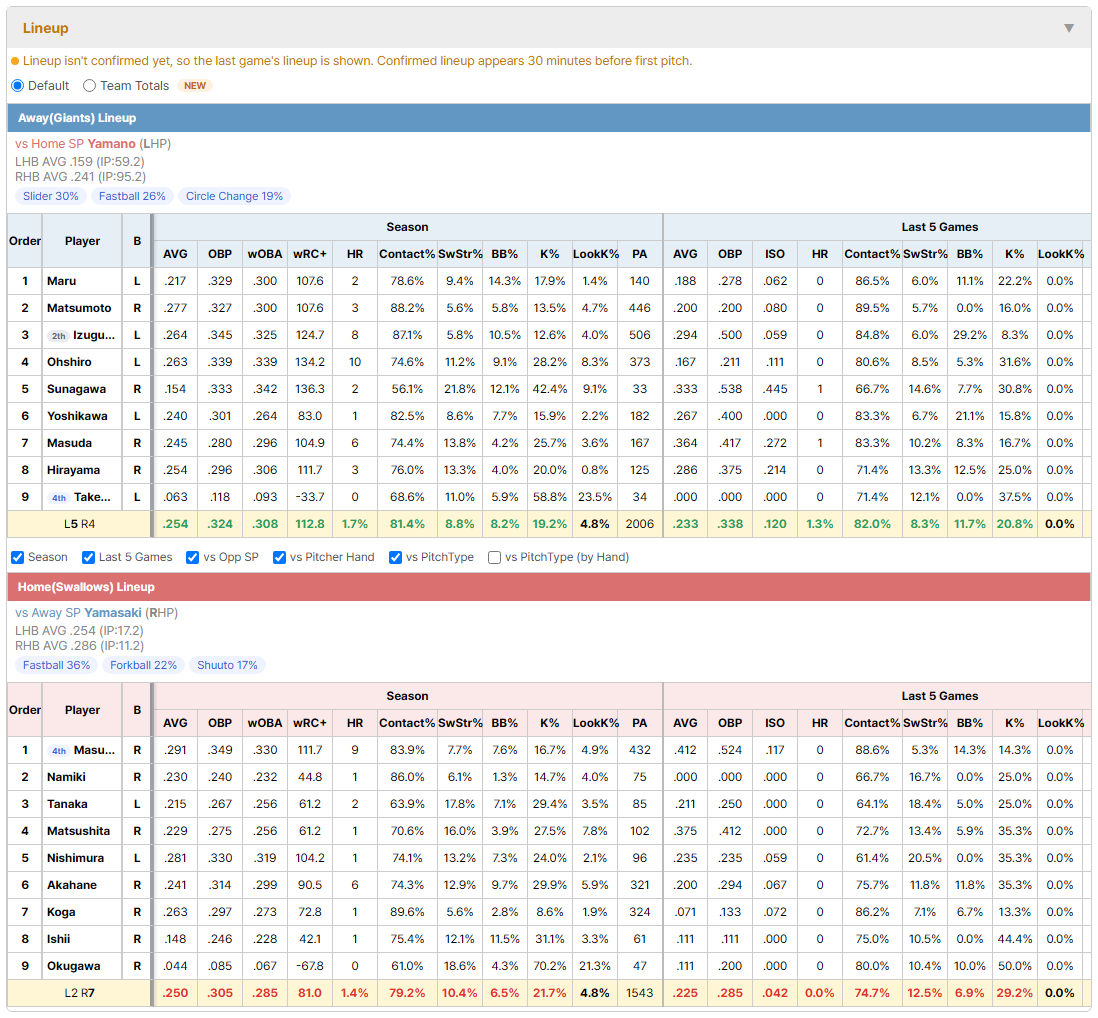The width and height of the screenshot is (1098, 1018).
Task: Open player Yoshikawa's name
Action: 77,416
